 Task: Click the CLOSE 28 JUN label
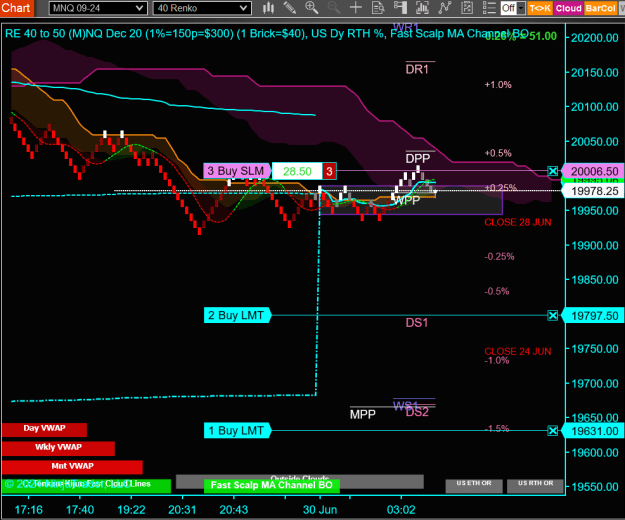coord(518,222)
